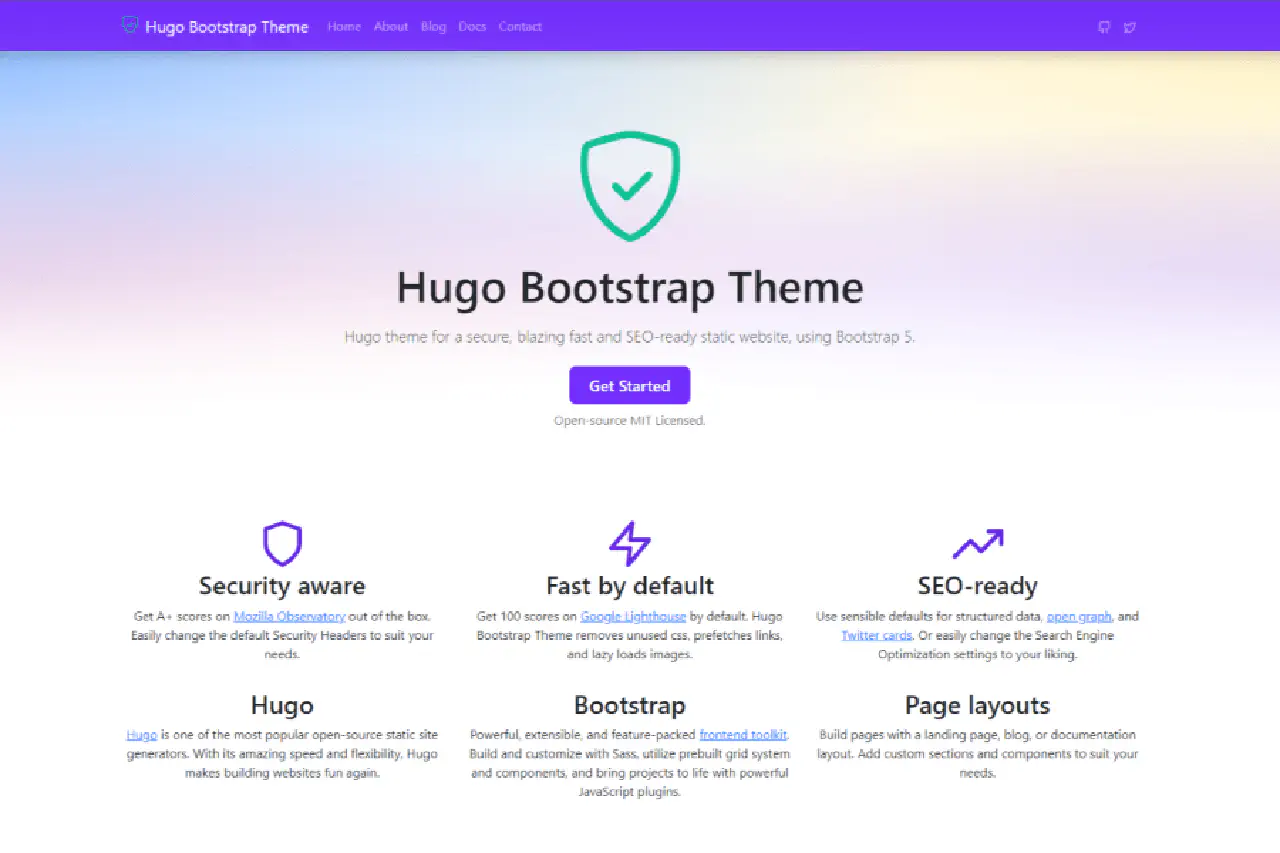Click the shield logo beside the theme name

point(129,26)
